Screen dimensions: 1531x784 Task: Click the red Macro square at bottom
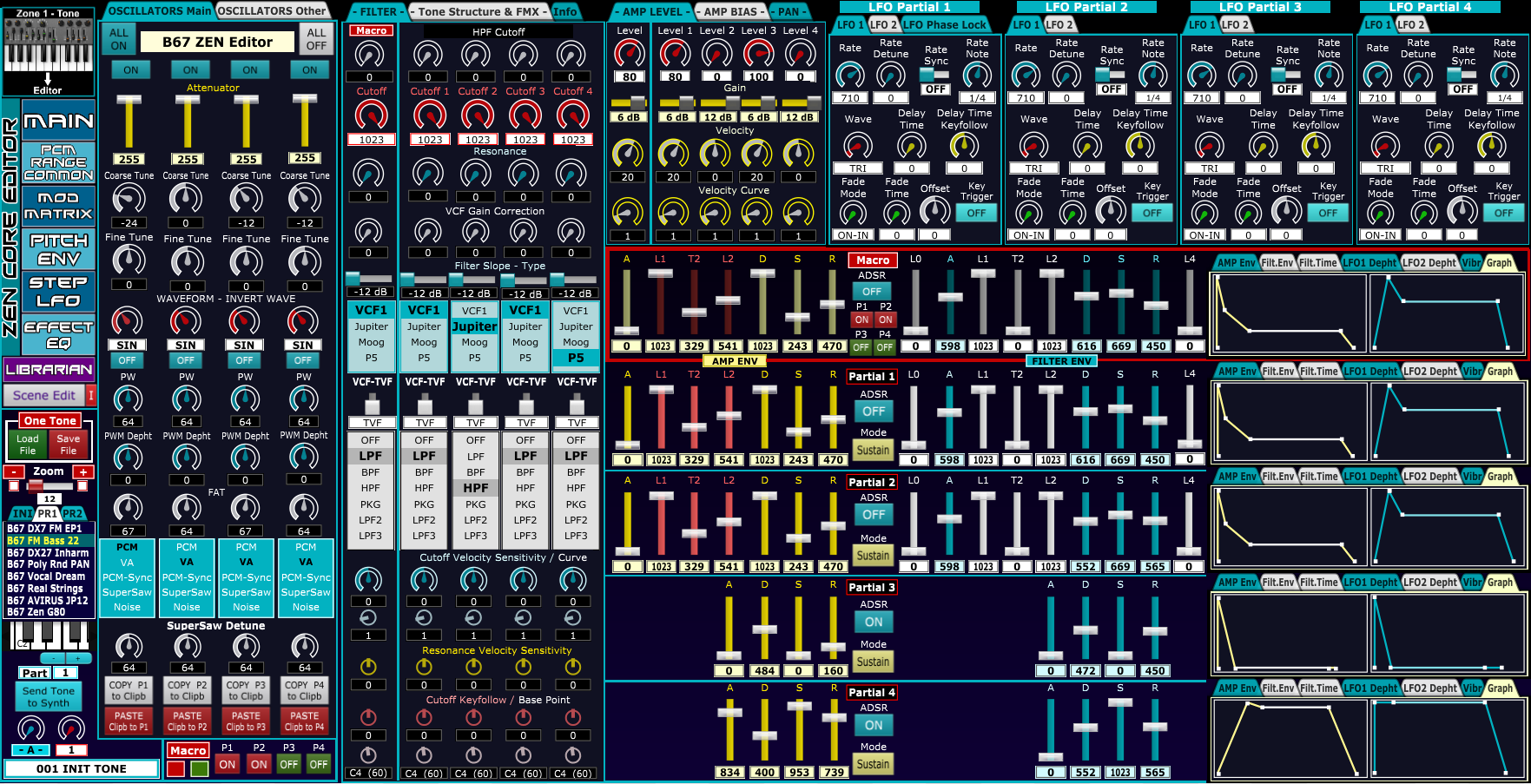coord(175,768)
